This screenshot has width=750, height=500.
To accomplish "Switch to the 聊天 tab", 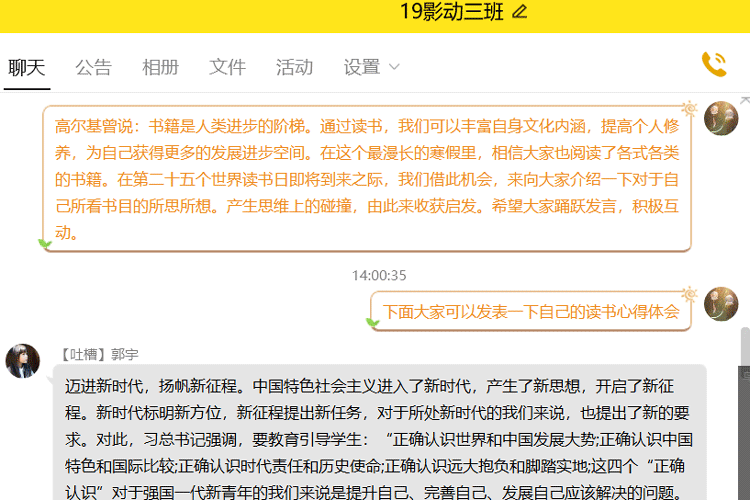I will (27, 67).
